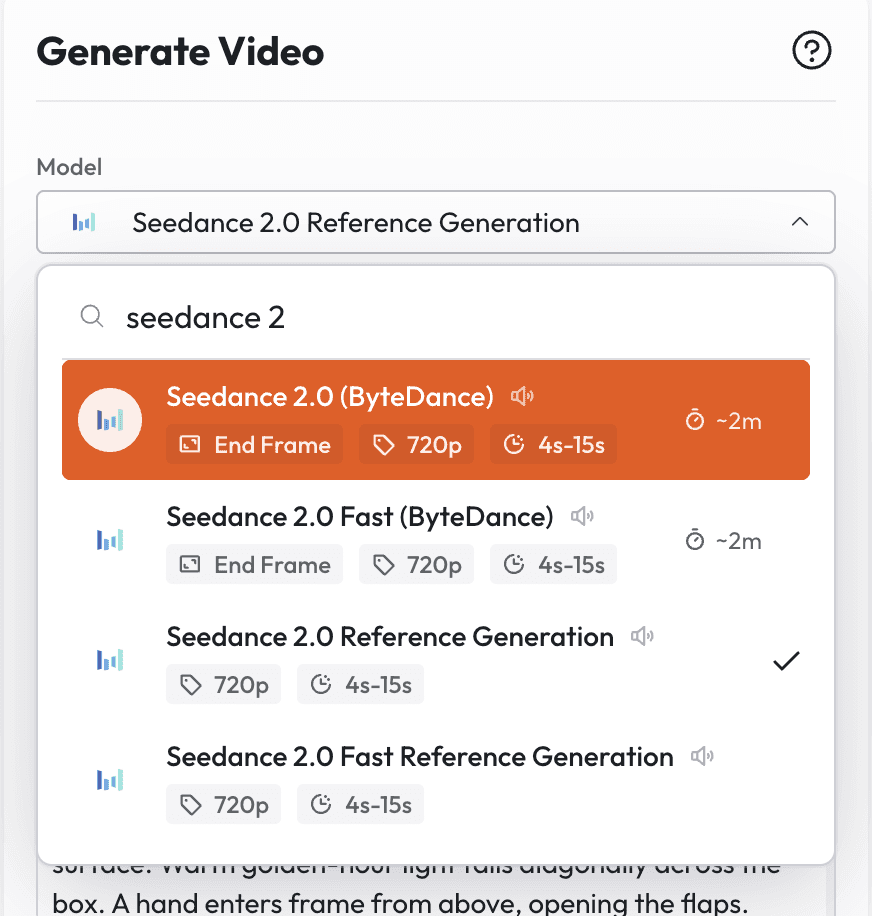Choose Seedance 2.0 Fast Reference Generation option

(436, 780)
